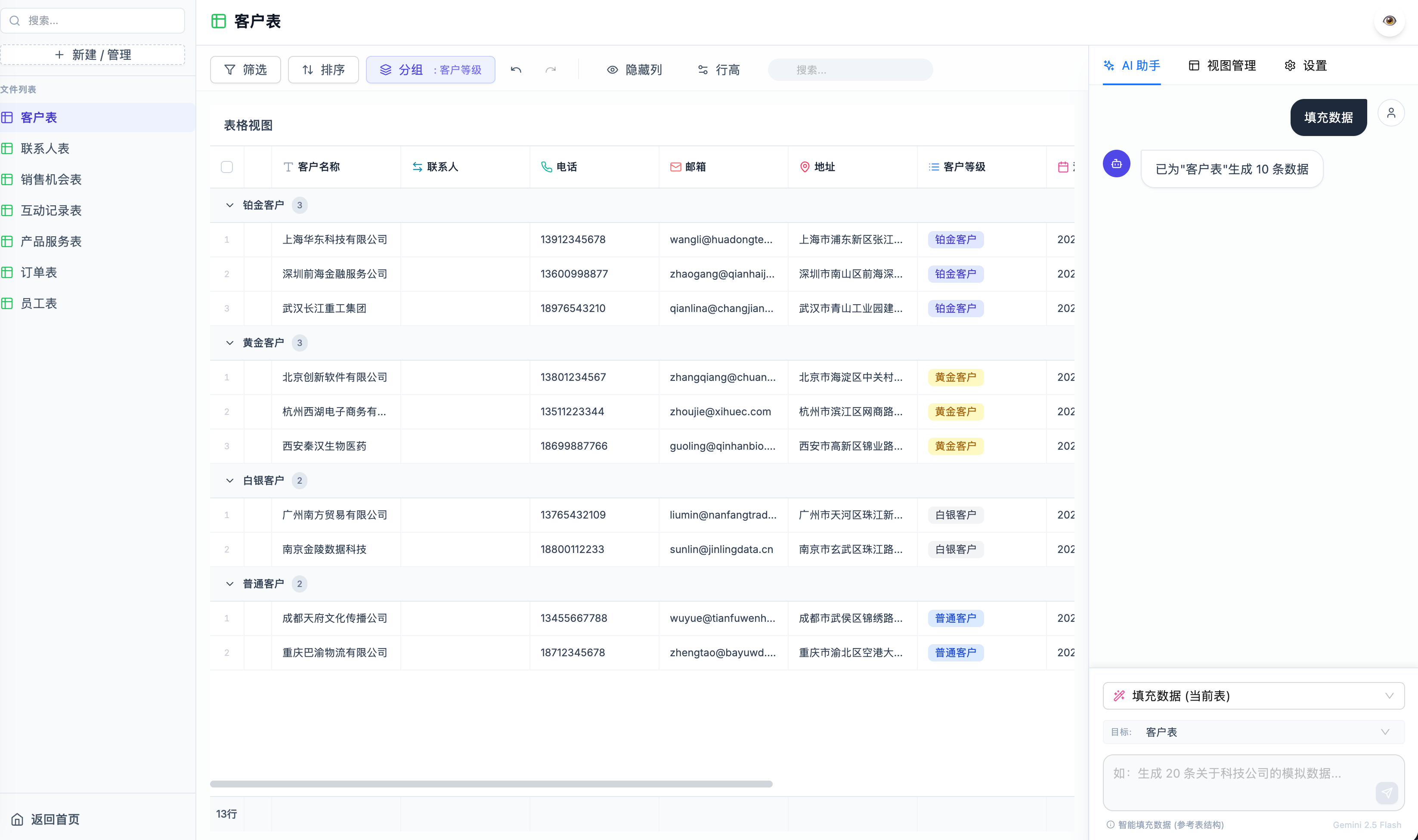Viewport: 1418px width, 840px height.
Task: Click the 订单表 table icon in sidebar
Action: point(7,272)
